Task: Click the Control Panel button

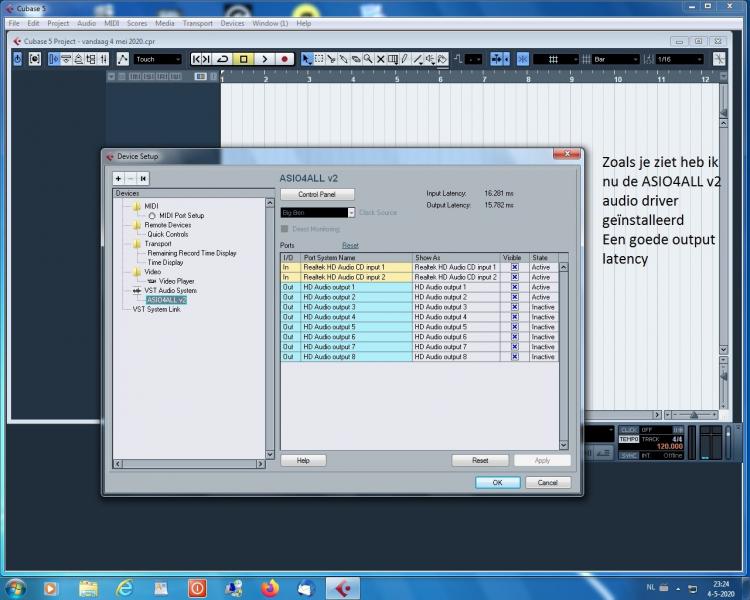Action: tap(317, 194)
